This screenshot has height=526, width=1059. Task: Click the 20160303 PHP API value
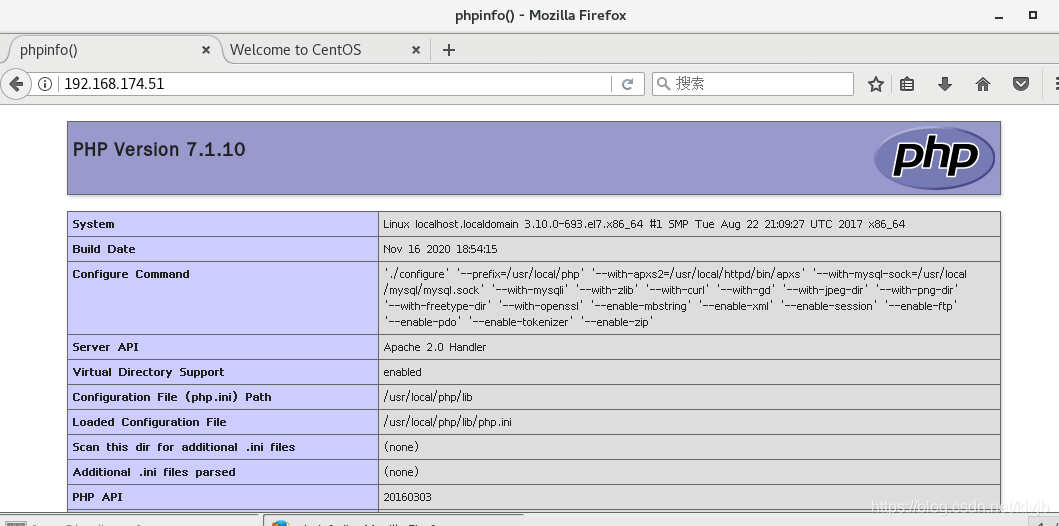[407, 497]
